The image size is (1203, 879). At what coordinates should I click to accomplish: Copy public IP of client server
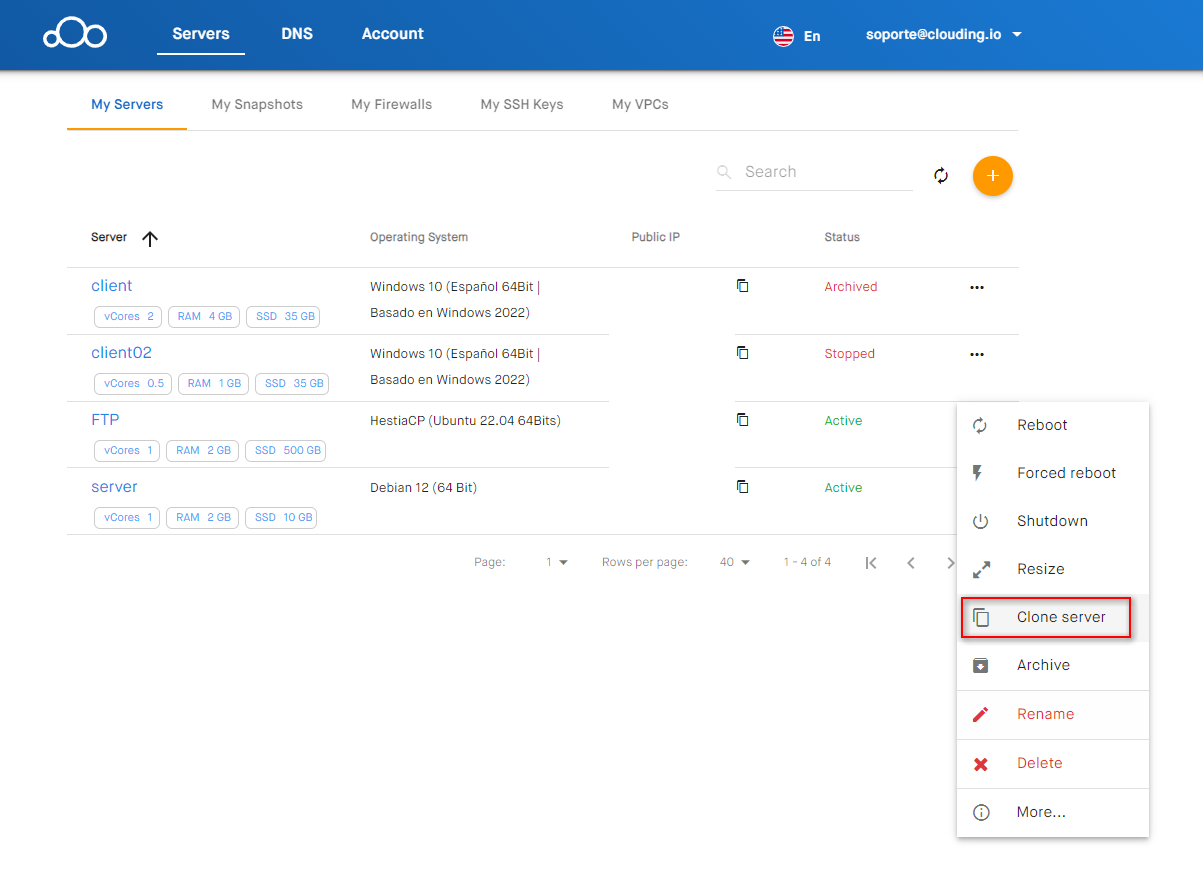(x=742, y=286)
